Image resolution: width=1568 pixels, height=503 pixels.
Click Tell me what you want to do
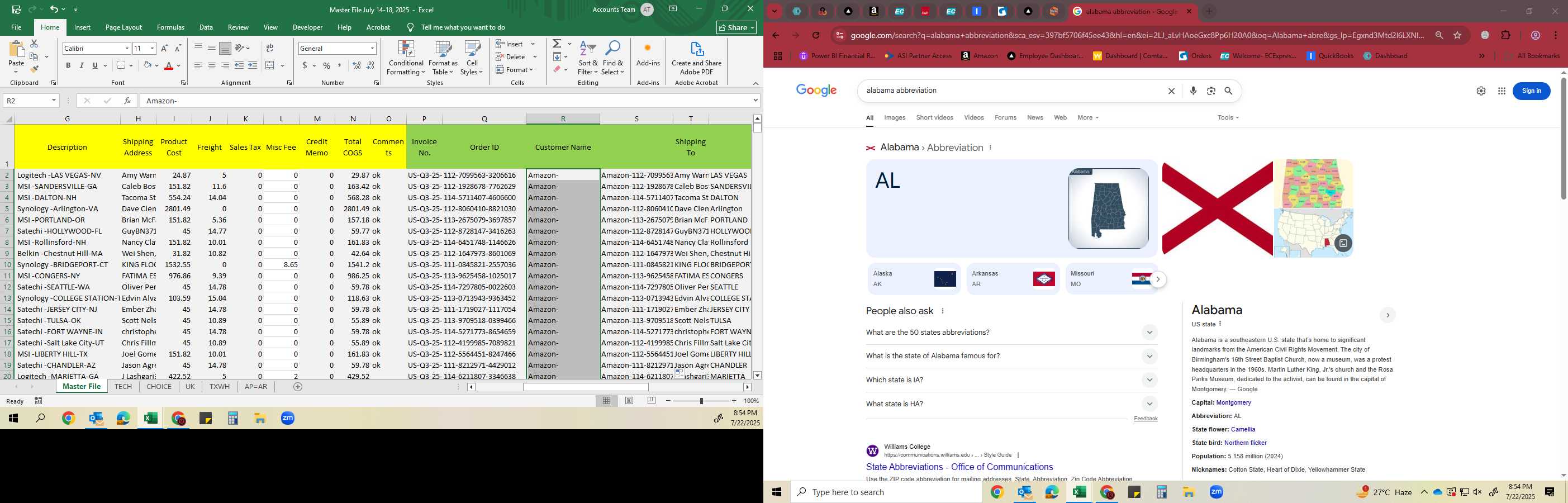[463, 27]
